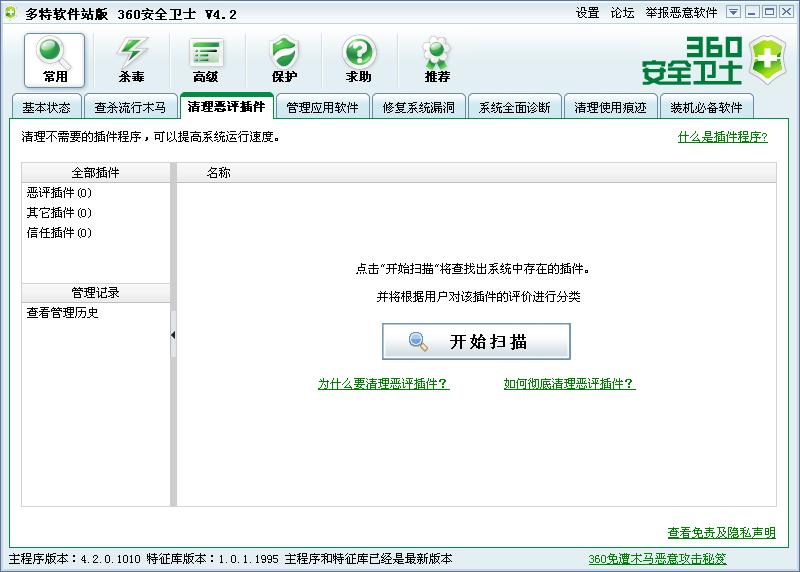Screen dimensions: 800x572
Task: Maximize the 360安全卫士 window
Action: click(769, 12)
